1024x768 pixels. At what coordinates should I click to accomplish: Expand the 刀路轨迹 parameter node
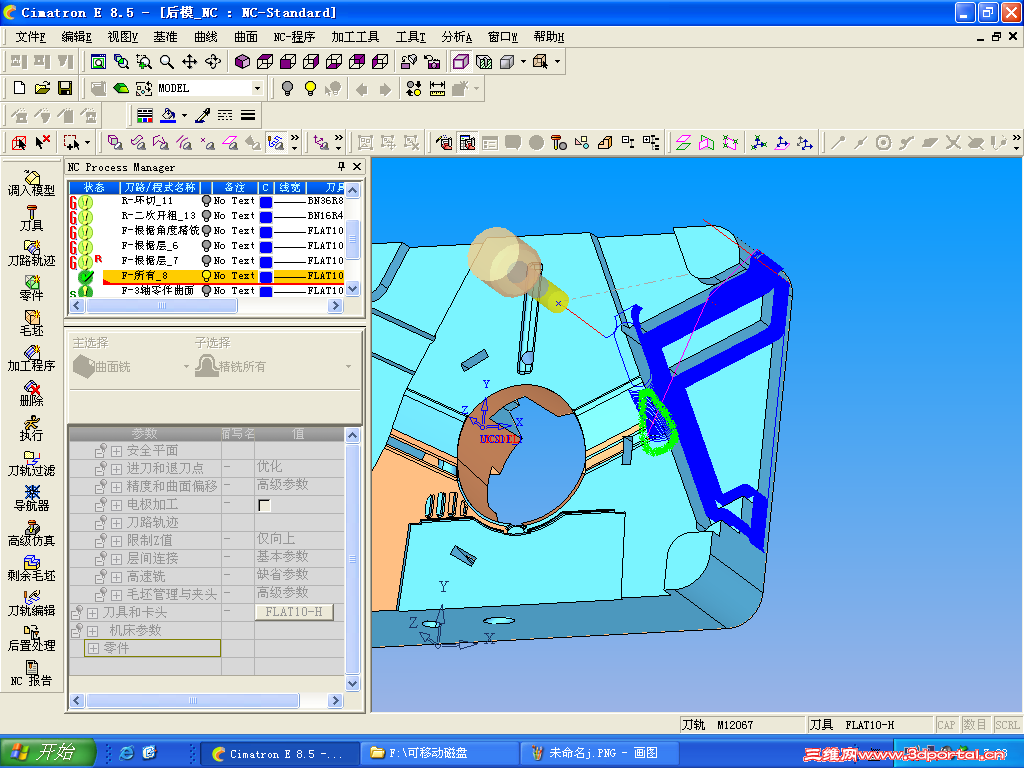coord(116,523)
